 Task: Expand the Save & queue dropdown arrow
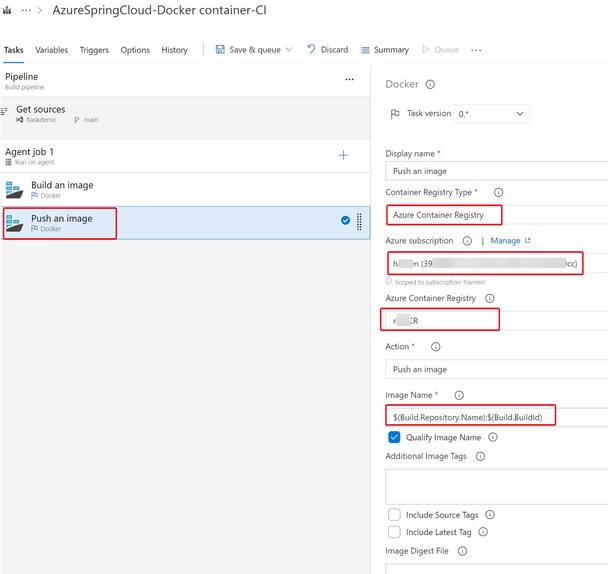click(289, 49)
